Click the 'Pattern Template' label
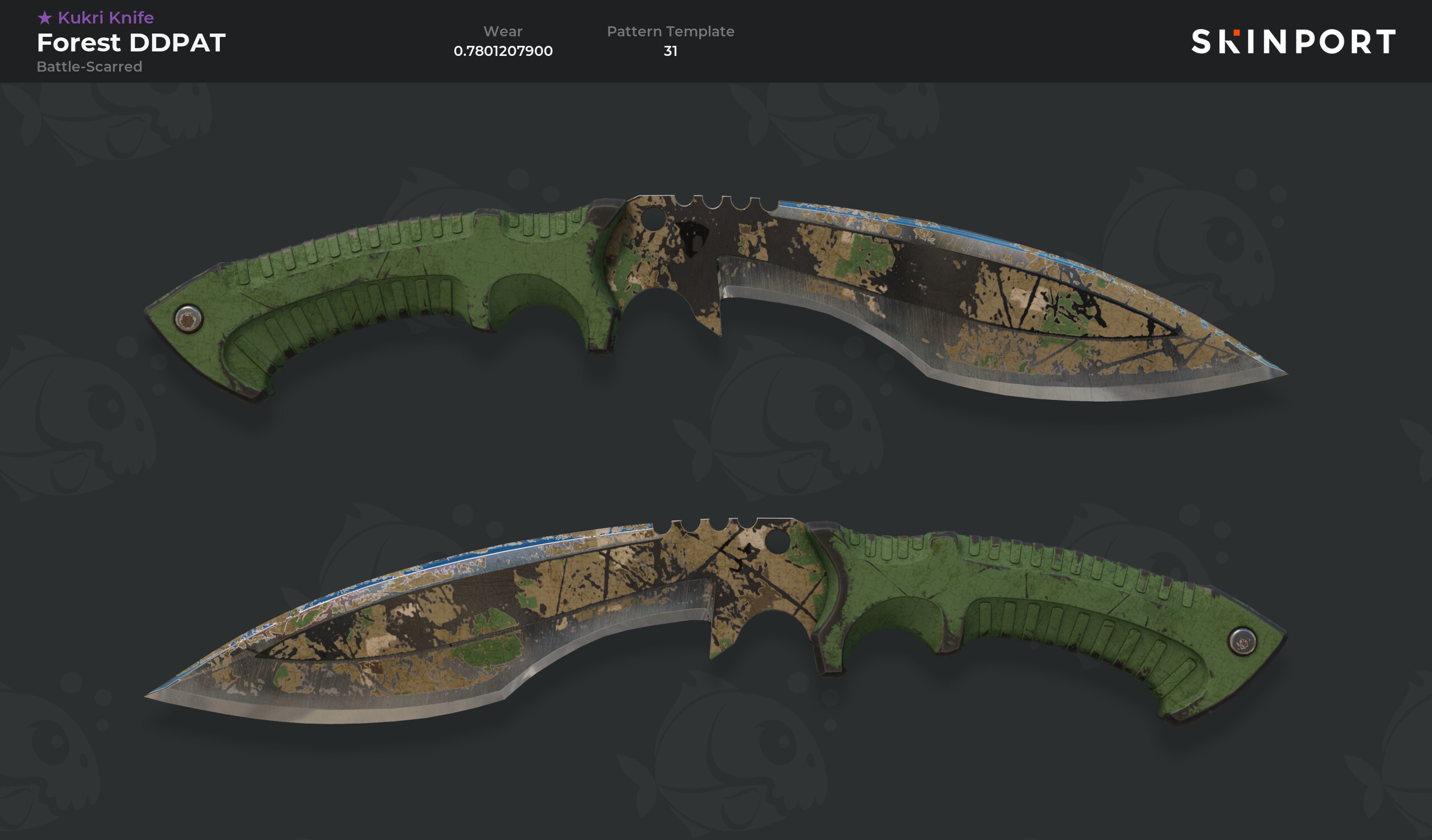 tap(671, 31)
